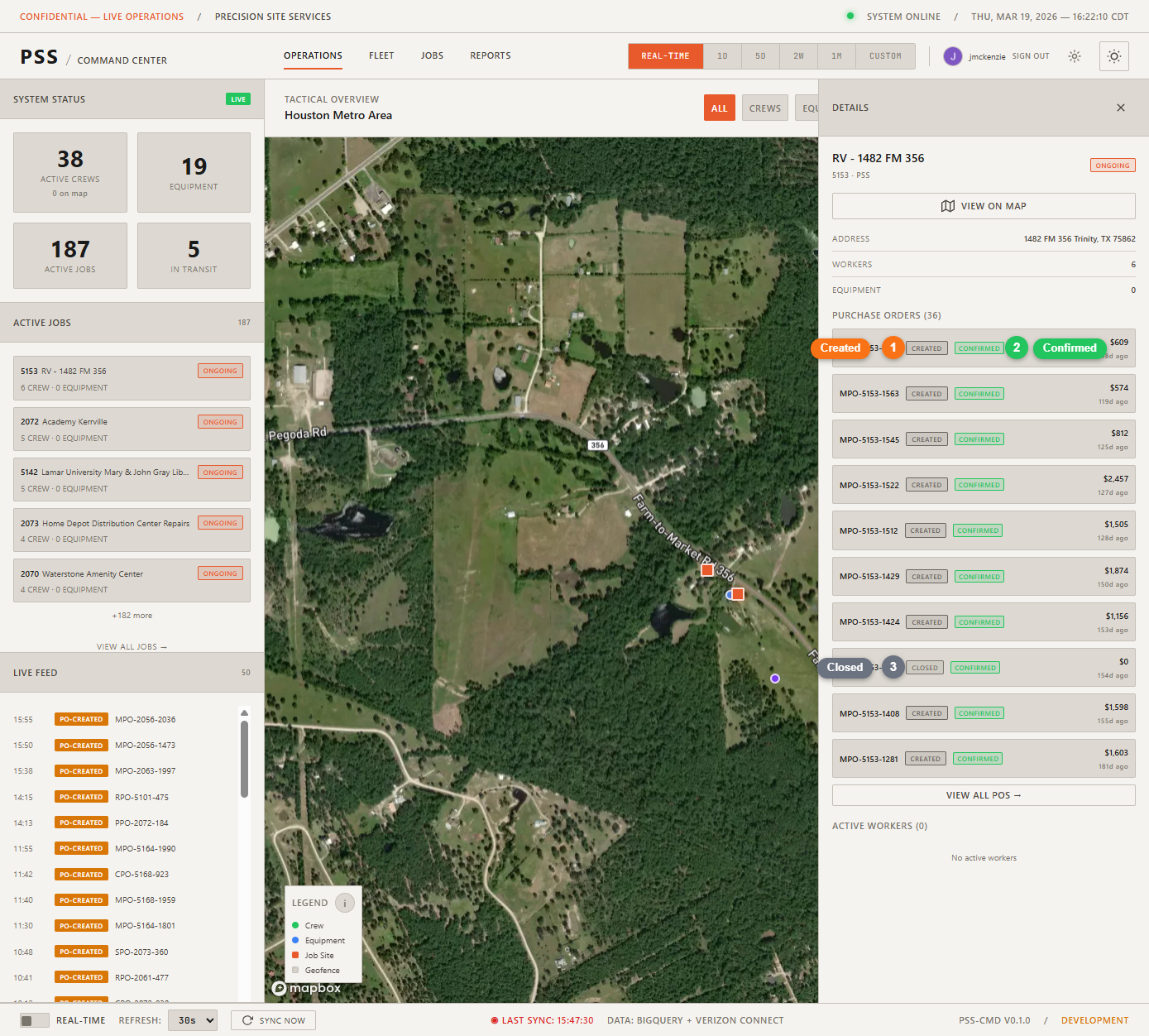Click the numbered badge 3 next to Closed
1149x1036 pixels.
[893, 667]
